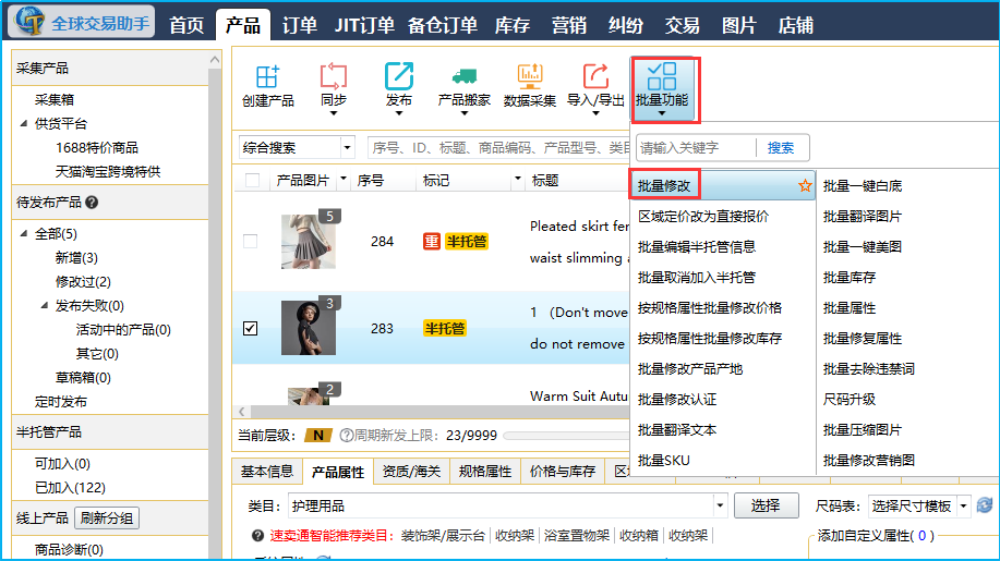Click the 全球交易助手 logo

(x=84, y=22)
